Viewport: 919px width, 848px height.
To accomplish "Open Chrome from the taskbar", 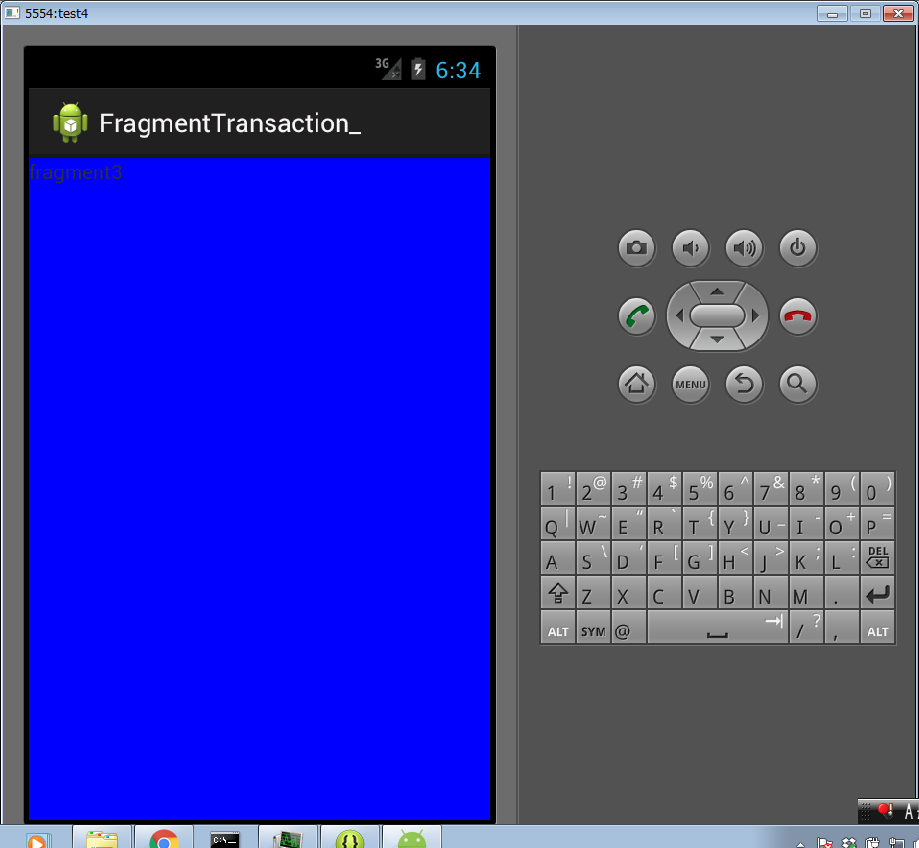I will (x=164, y=839).
